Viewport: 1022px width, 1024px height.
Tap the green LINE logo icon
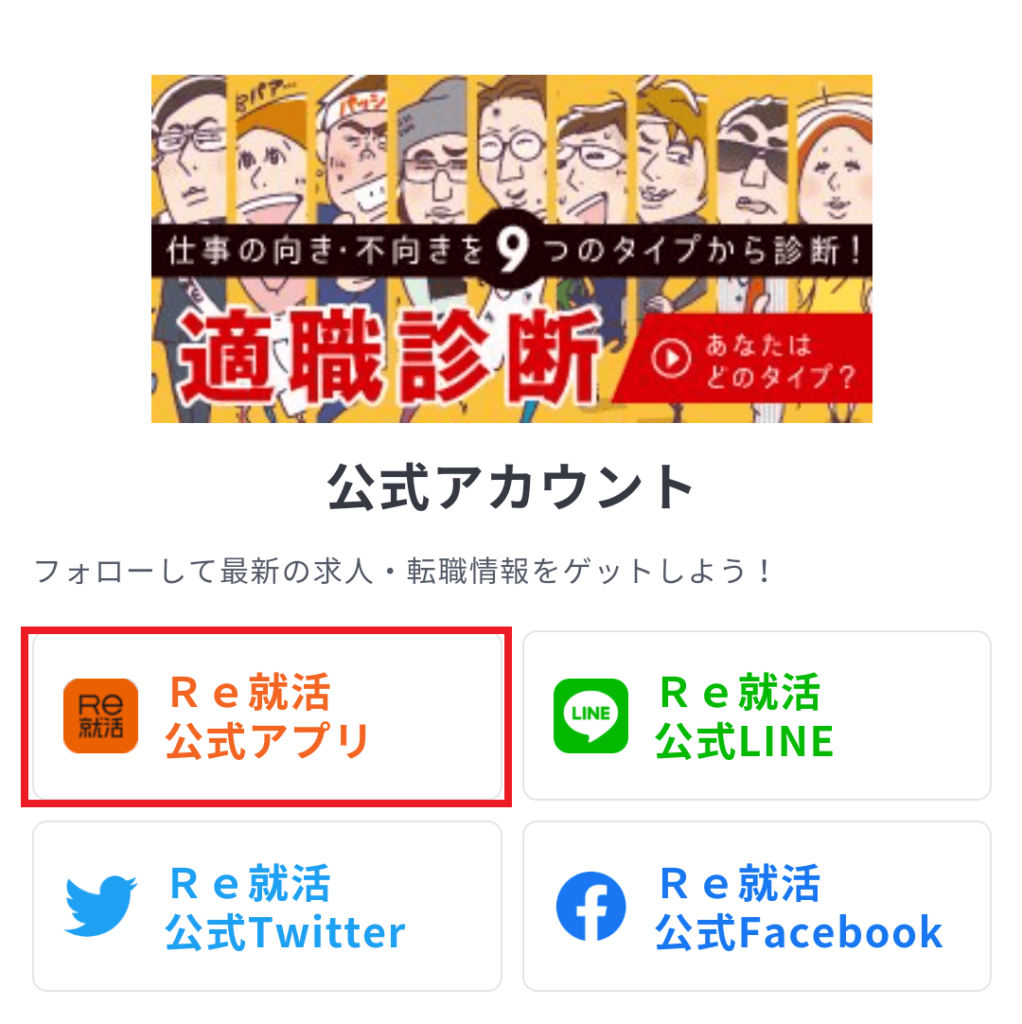(591, 716)
